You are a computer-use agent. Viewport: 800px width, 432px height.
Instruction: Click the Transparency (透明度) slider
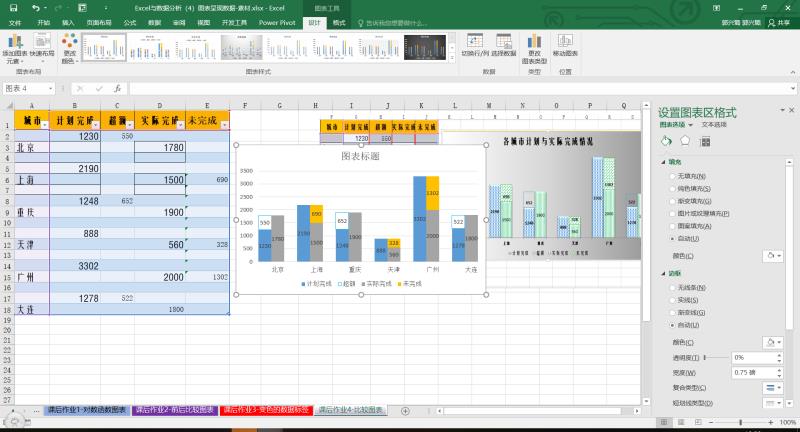[x=716, y=358]
